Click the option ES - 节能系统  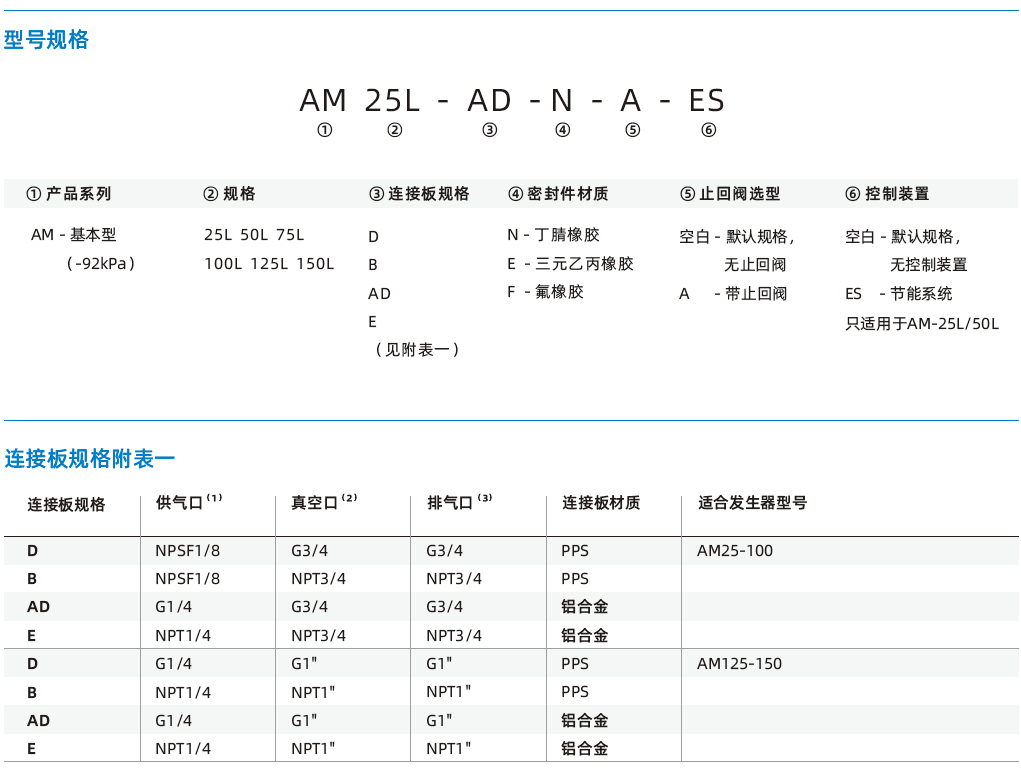[x=899, y=294]
